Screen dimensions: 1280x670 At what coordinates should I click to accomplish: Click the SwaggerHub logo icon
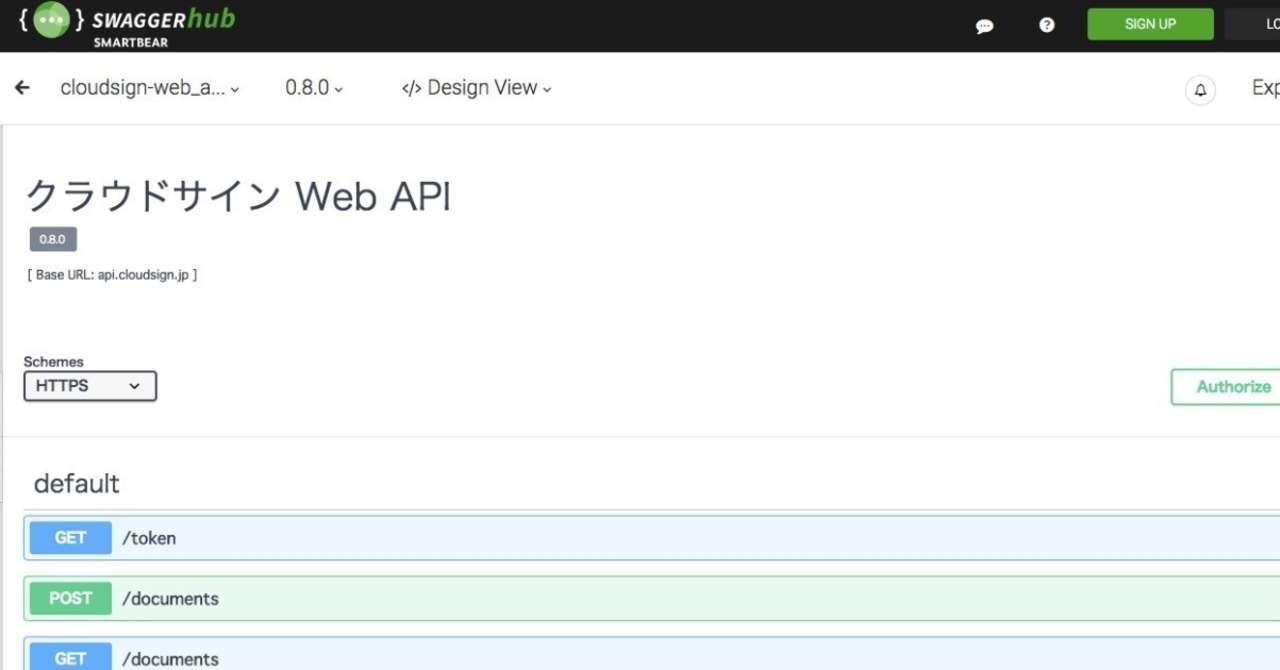click(51, 20)
